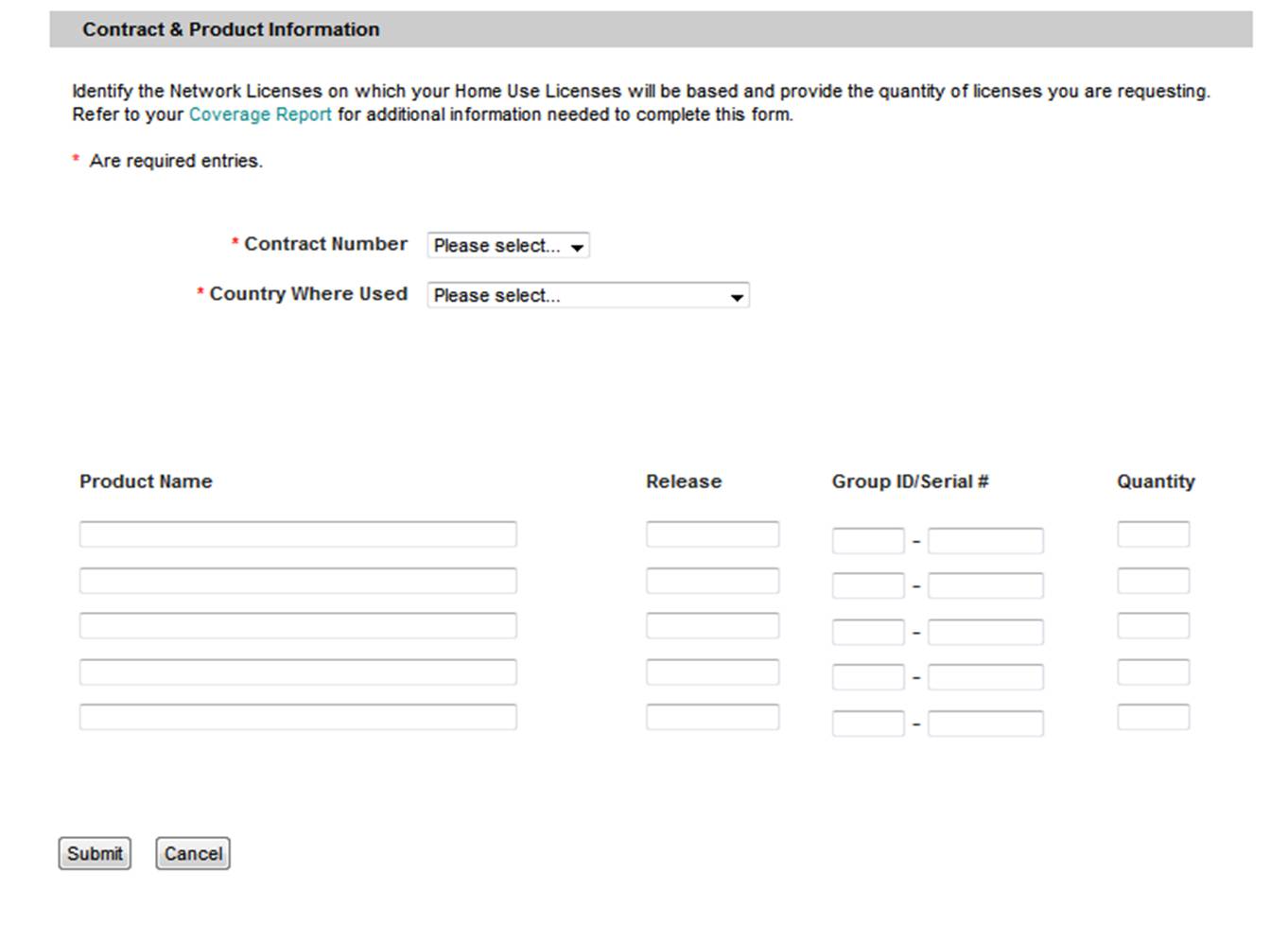Open the Coverage Report link
Screen dimensions: 1288x925
pos(259,114)
